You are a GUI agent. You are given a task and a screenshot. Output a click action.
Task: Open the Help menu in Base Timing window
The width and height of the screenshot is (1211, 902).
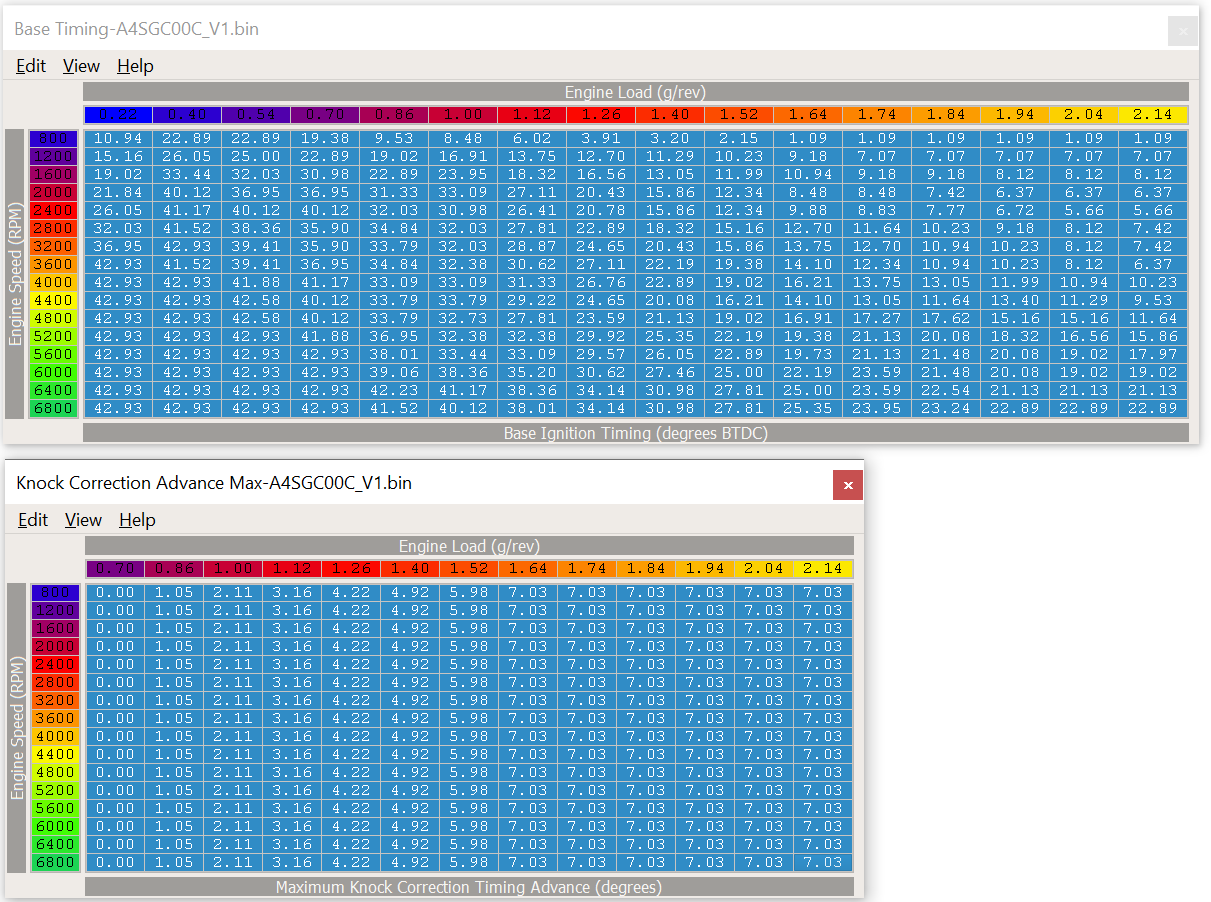point(135,66)
